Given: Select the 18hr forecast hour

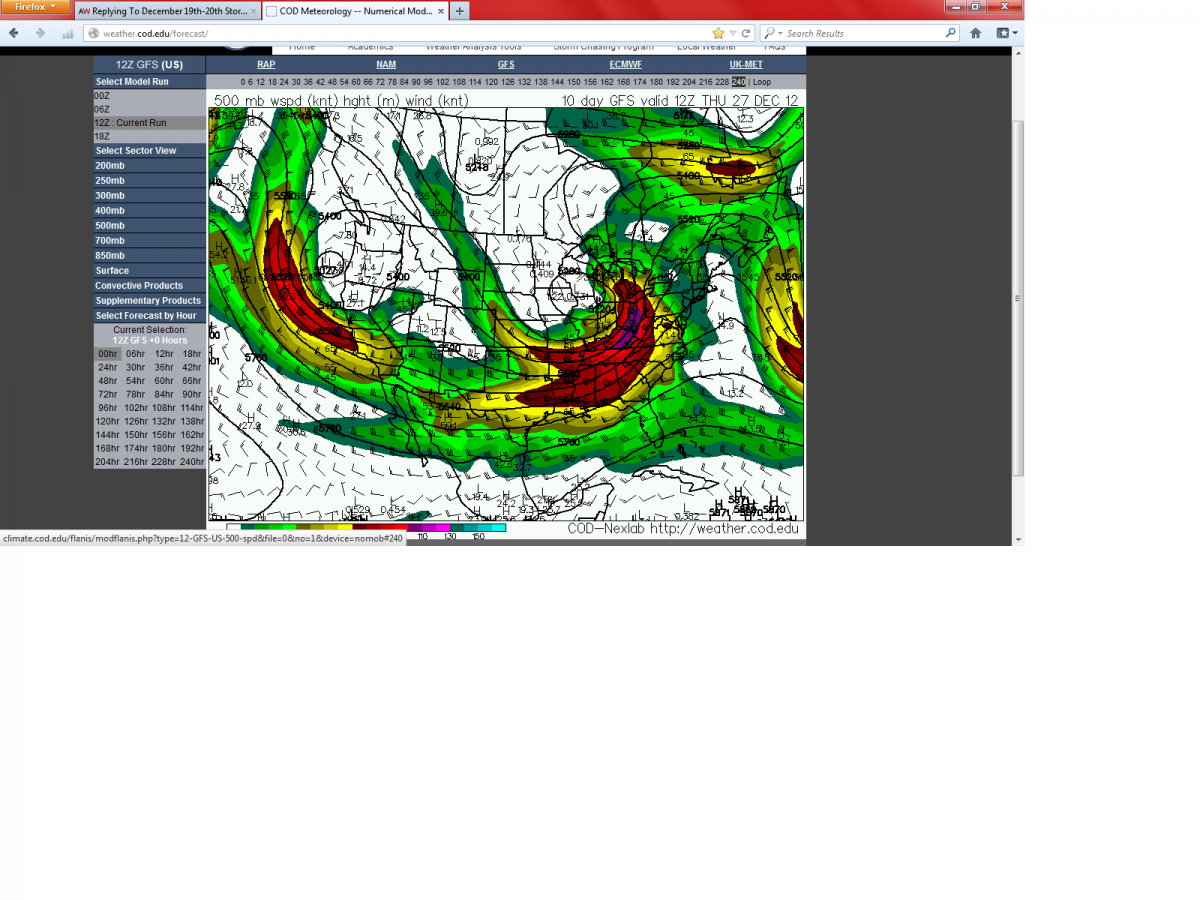Looking at the screenshot, I should click(x=192, y=354).
